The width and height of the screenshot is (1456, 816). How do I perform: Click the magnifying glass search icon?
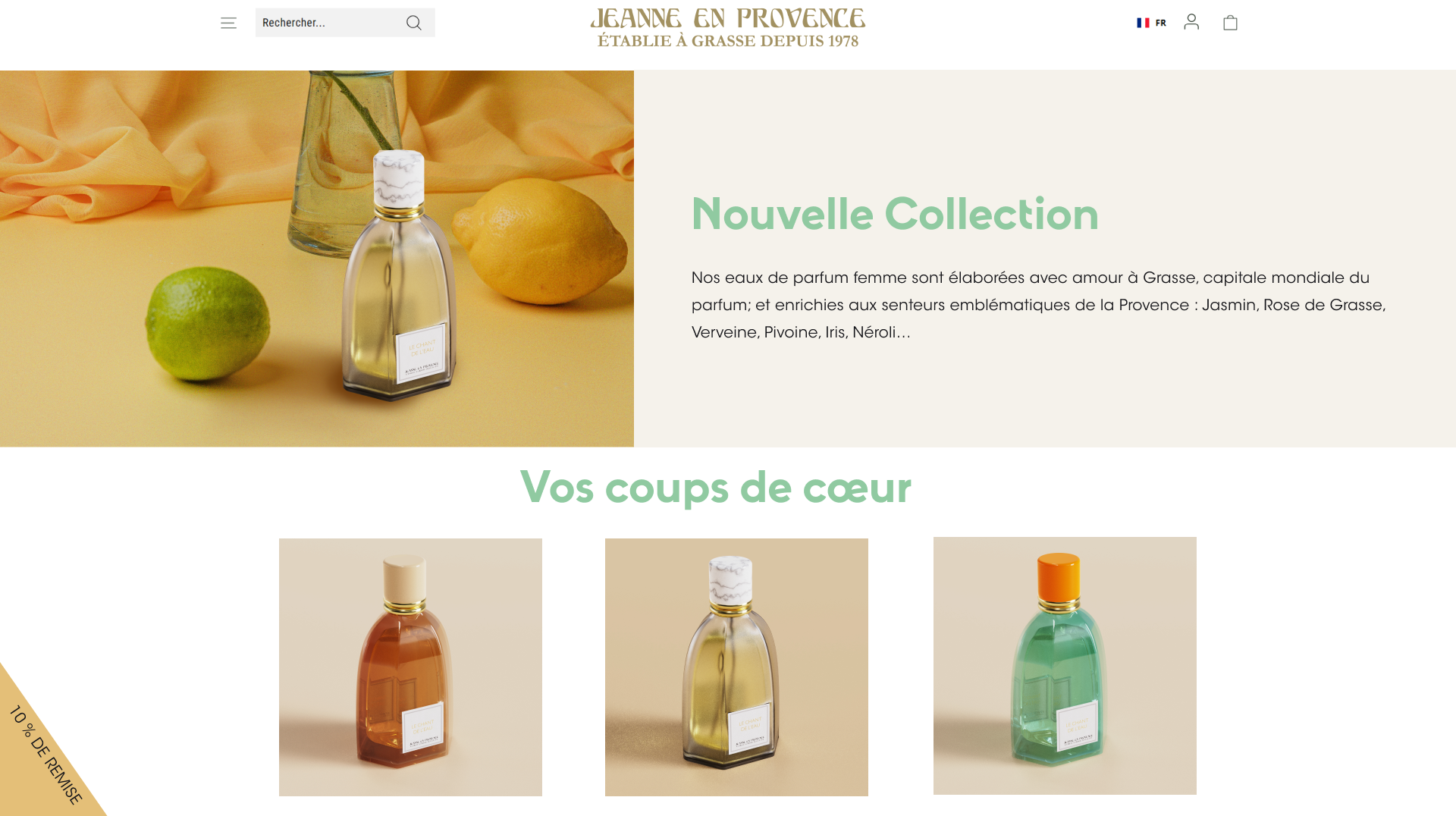tap(413, 23)
